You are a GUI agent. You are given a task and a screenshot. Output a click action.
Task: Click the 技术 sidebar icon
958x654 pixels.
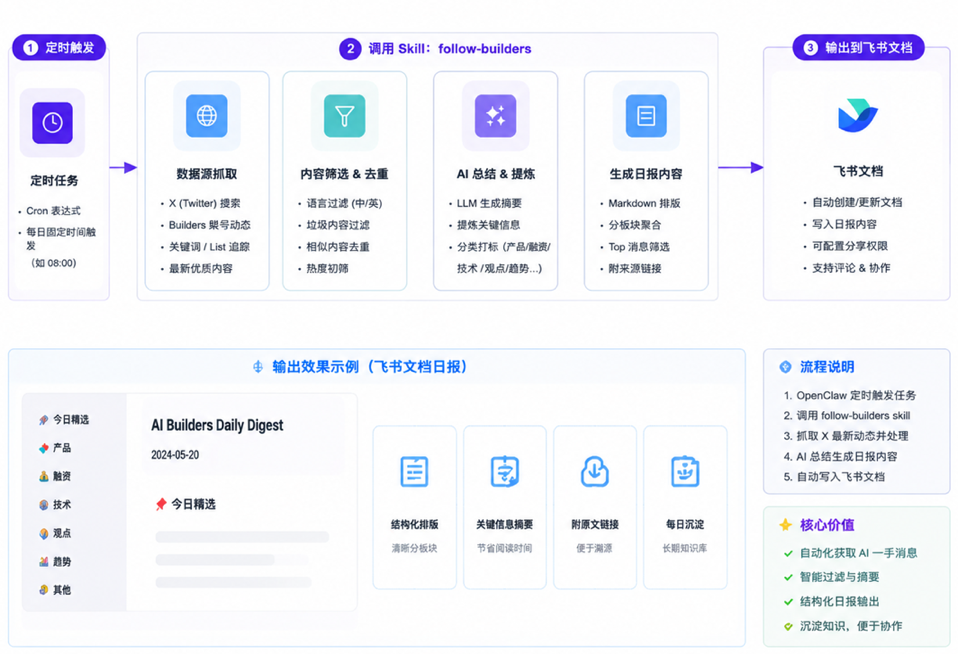click(x=43, y=505)
